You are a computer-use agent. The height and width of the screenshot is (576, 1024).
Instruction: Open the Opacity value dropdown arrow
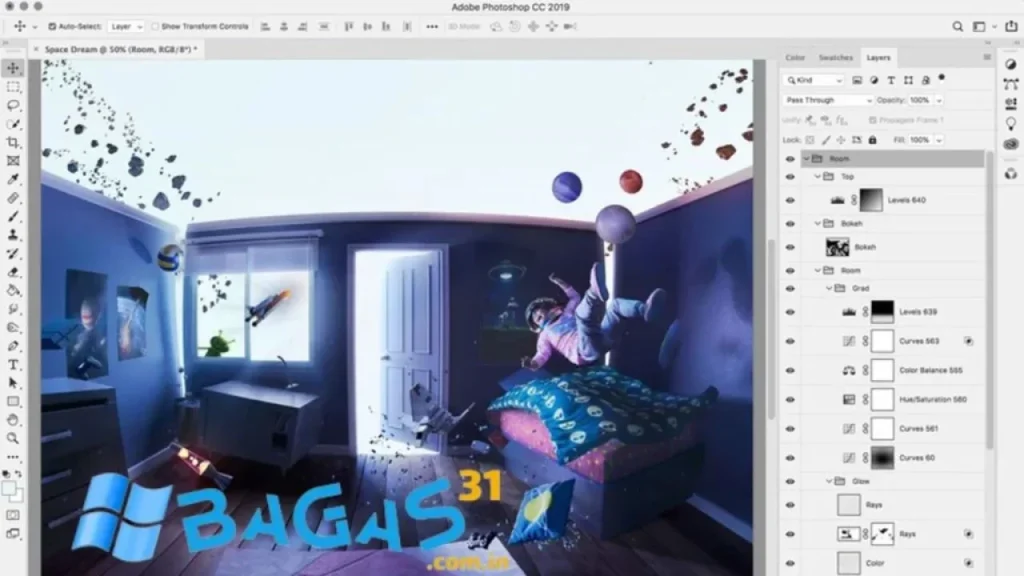tap(939, 101)
